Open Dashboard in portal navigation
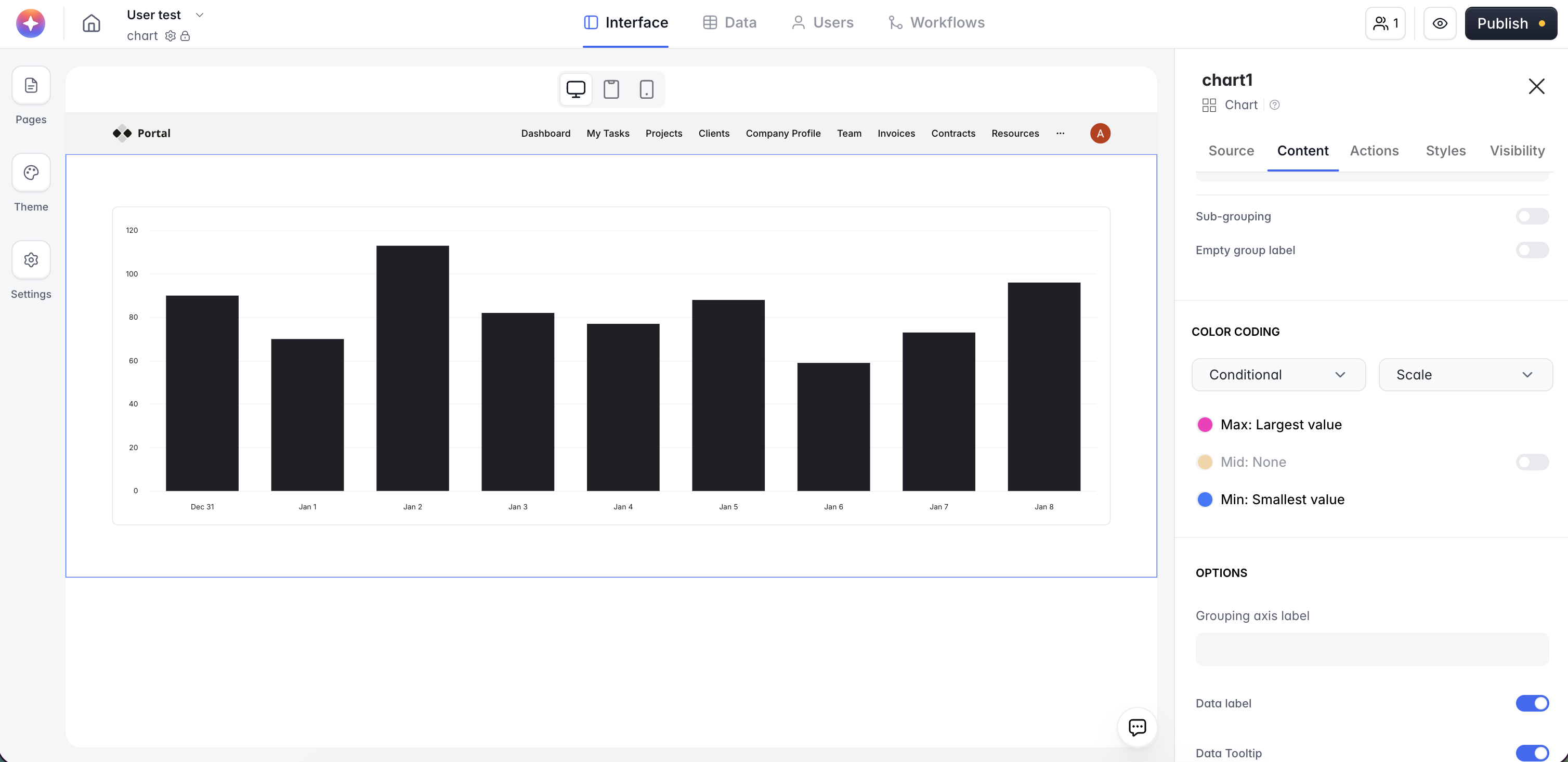The image size is (1568, 762). [545, 133]
